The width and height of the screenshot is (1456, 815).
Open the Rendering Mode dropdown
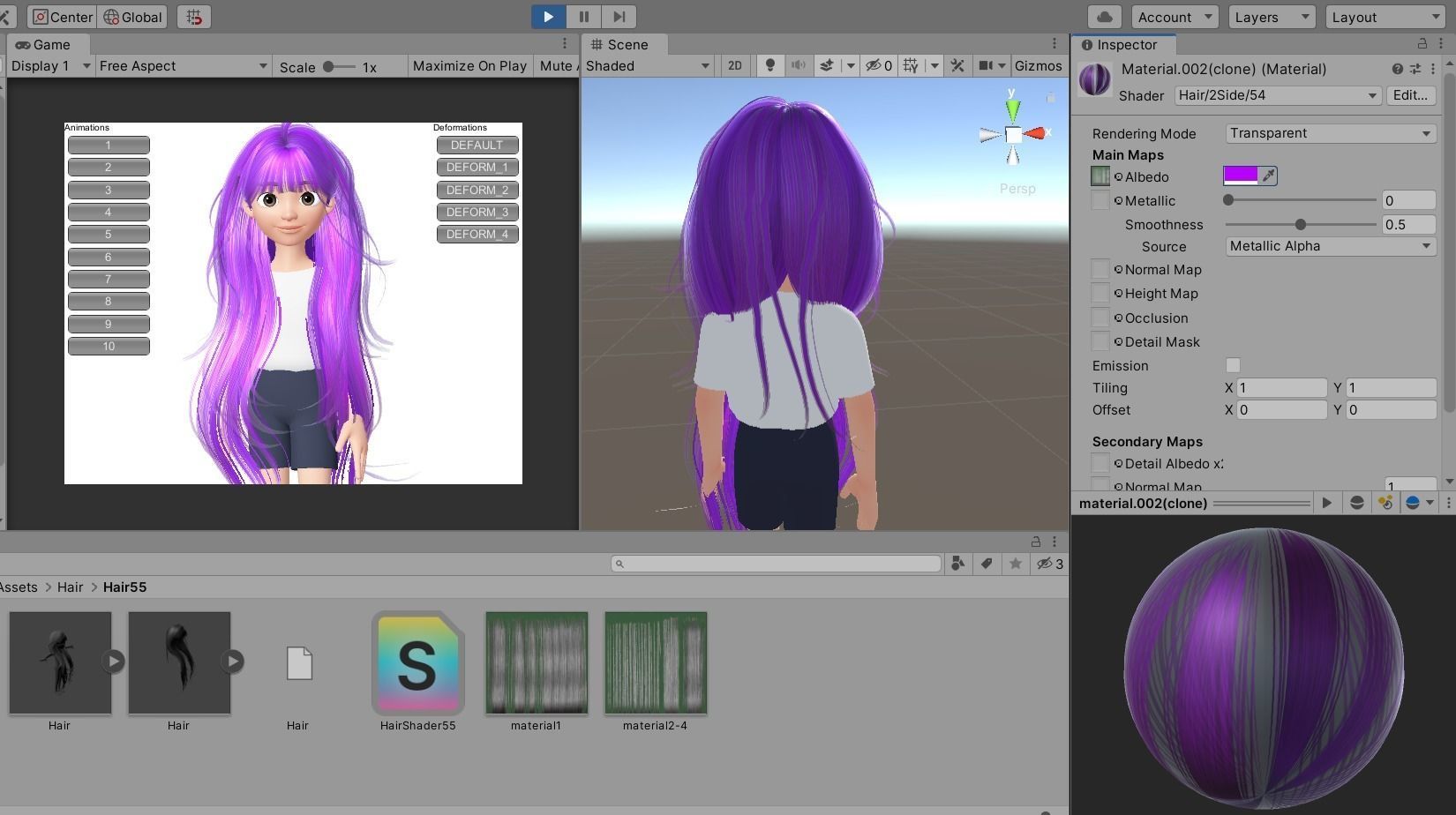coord(1329,133)
